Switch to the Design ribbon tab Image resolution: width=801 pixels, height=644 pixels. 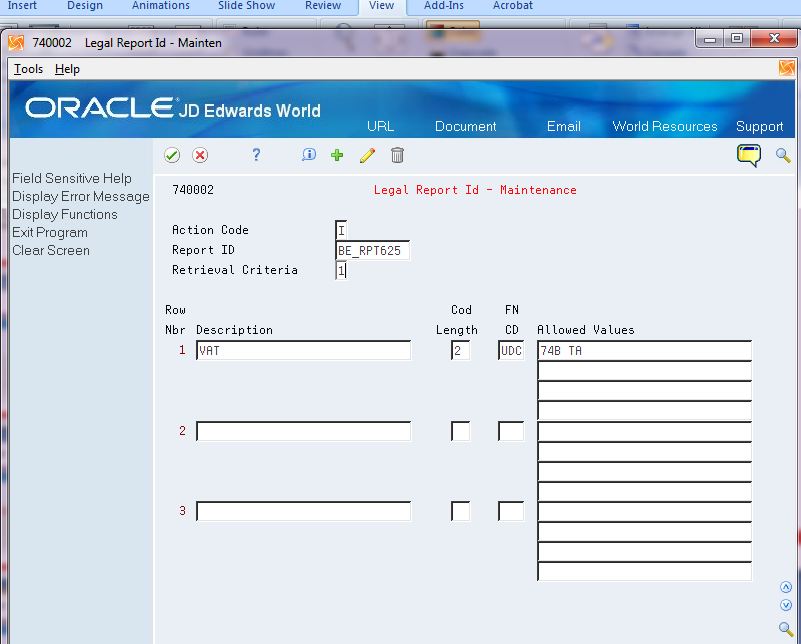85,6
